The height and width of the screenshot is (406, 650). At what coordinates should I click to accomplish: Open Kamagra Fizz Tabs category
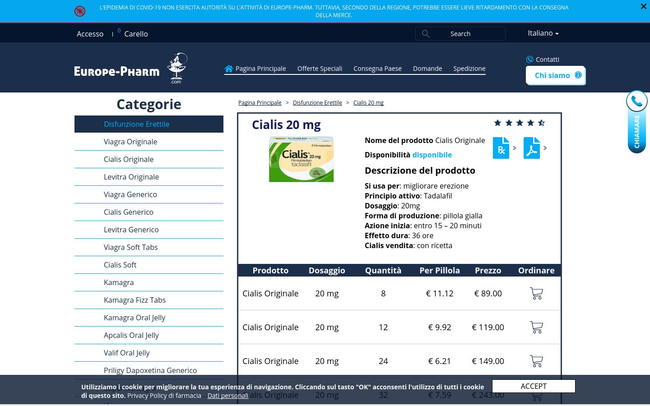135,300
